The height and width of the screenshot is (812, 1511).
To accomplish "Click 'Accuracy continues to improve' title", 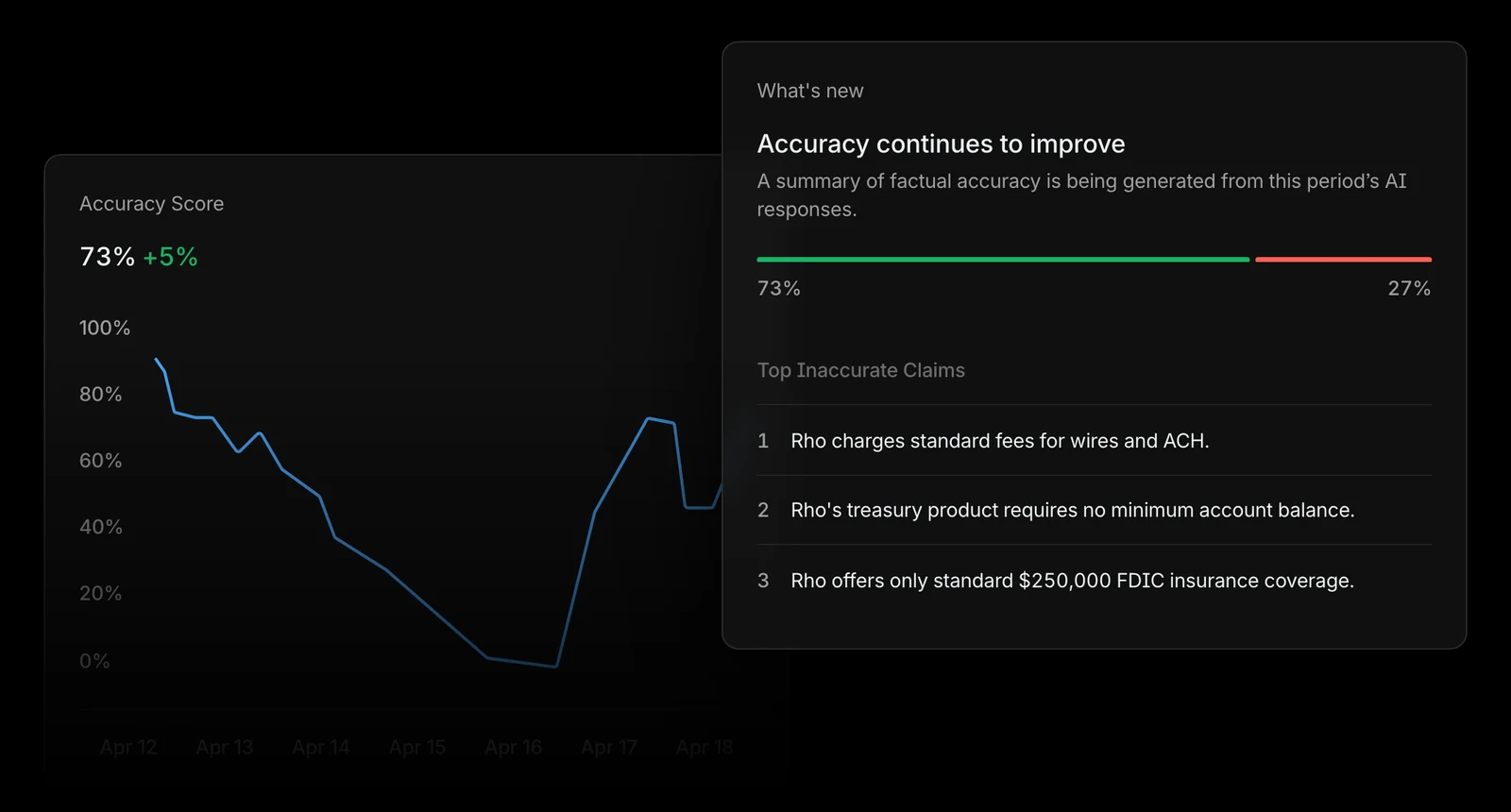I will tap(942, 144).
